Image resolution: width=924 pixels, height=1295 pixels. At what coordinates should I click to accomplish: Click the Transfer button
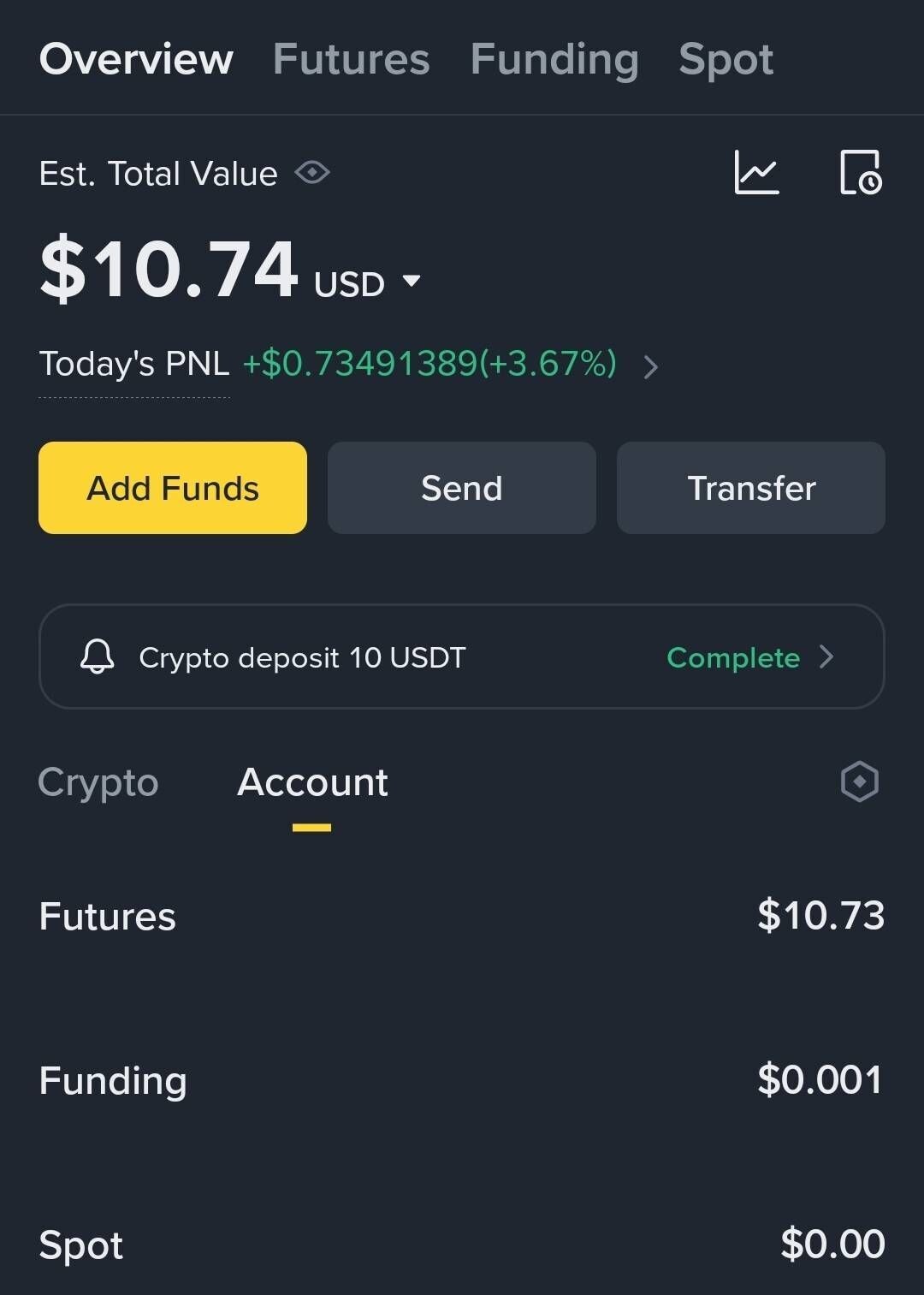pyautogui.click(x=750, y=488)
